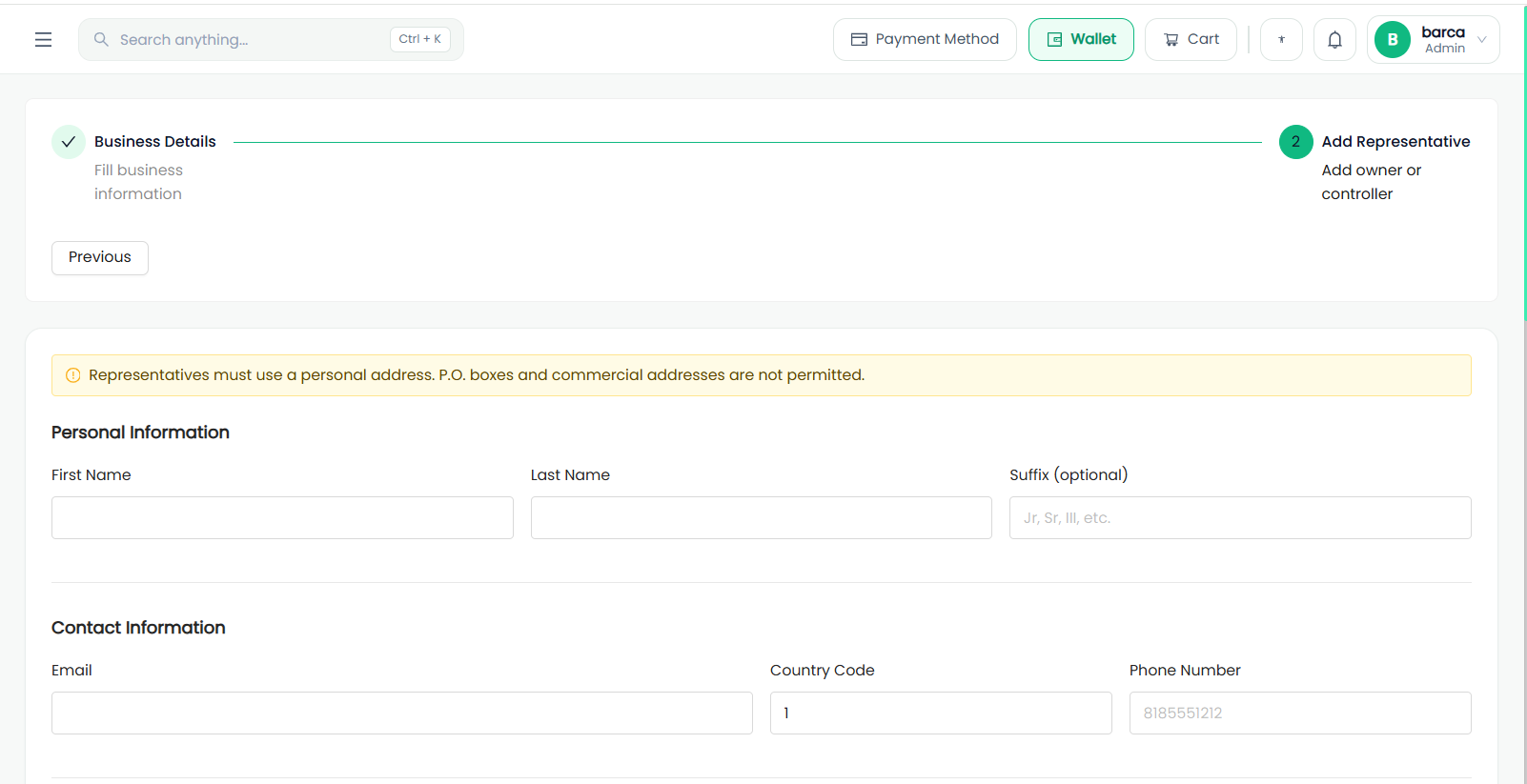Click the Email input field
Image resolution: width=1527 pixels, height=784 pixels.
tap(402, 713)
